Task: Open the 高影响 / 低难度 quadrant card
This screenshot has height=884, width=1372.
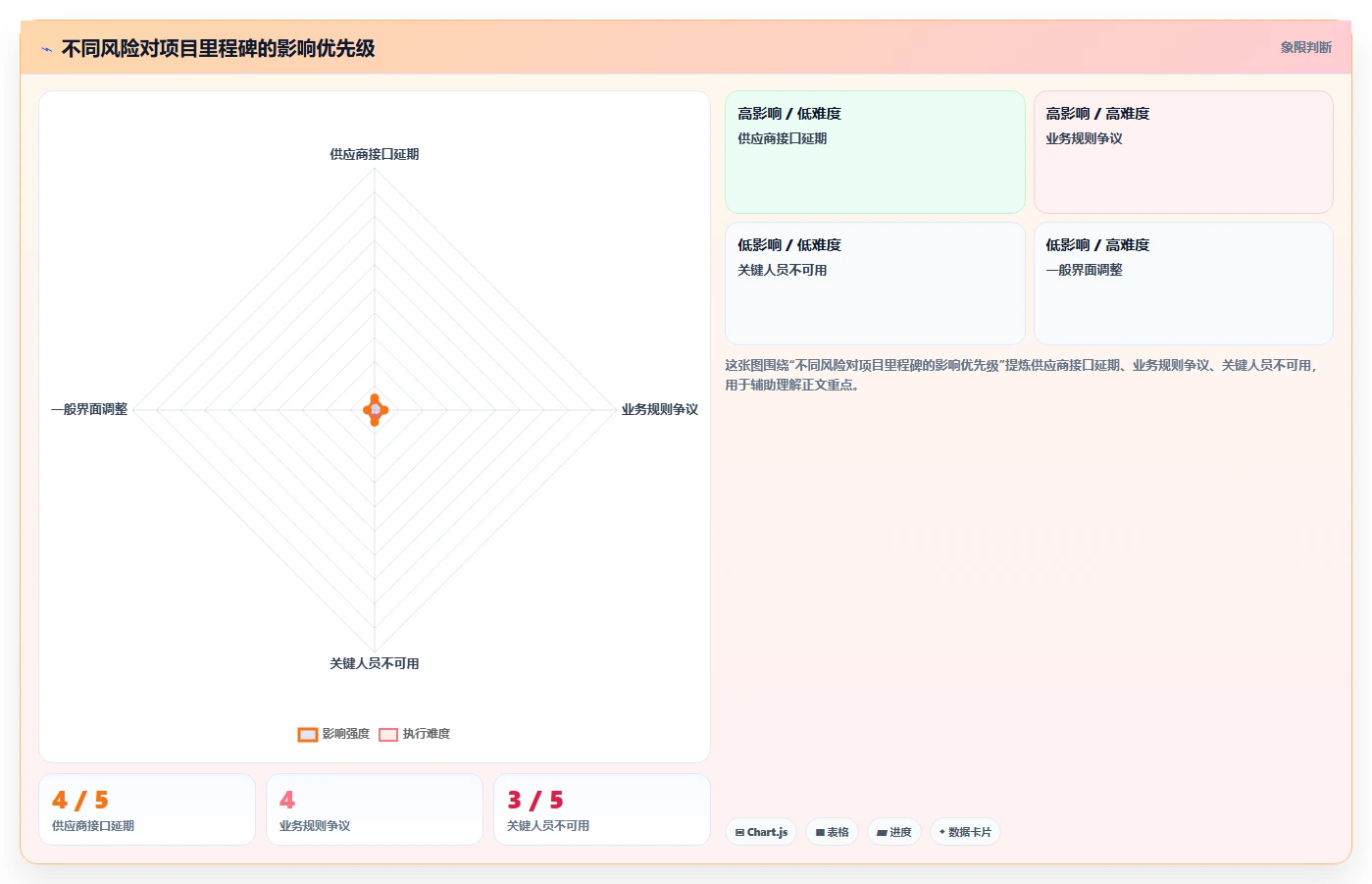Action: coord(875,152)
